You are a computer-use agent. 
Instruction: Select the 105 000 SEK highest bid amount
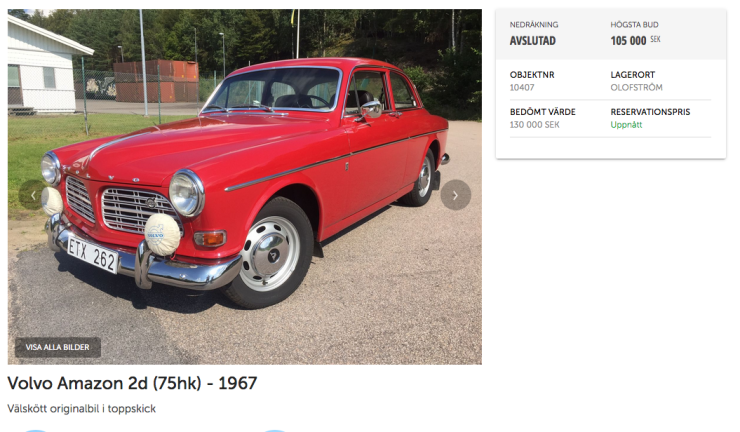[635, 41]
